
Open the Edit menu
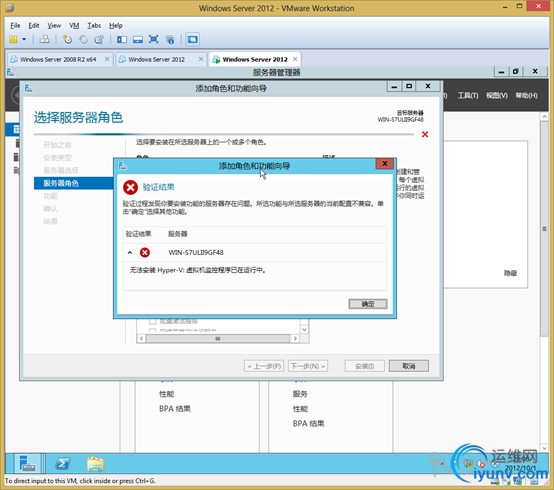coord(34,25)
